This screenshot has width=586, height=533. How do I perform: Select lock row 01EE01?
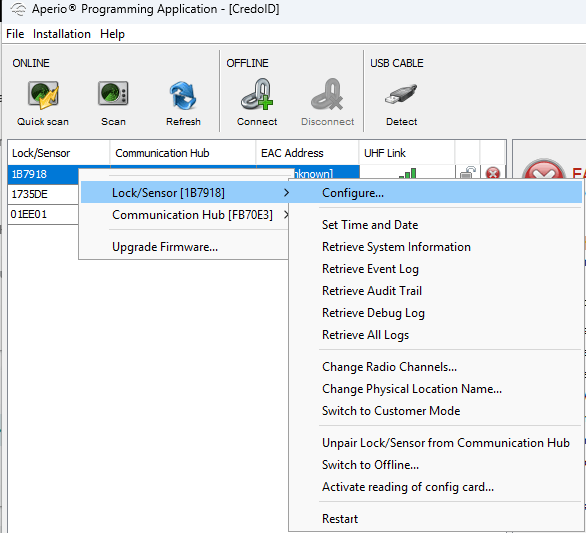pyautogui.click(x=43, y=215)
